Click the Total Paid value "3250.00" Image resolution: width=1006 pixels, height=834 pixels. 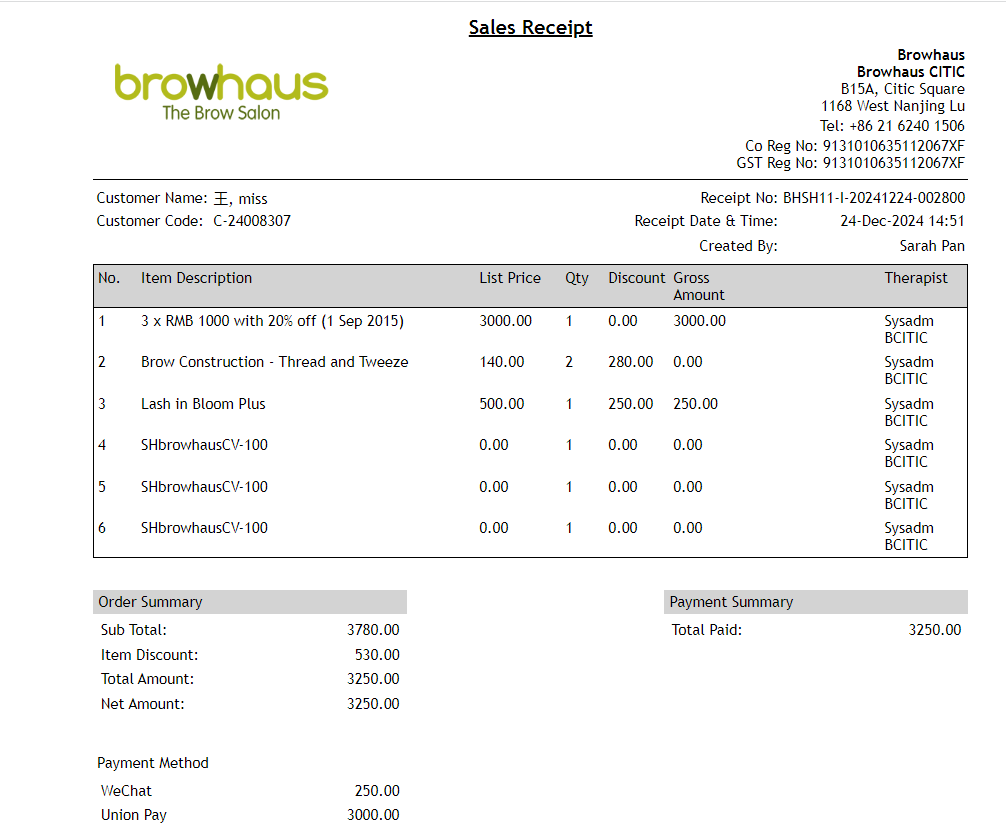click(x=935, y=631)
